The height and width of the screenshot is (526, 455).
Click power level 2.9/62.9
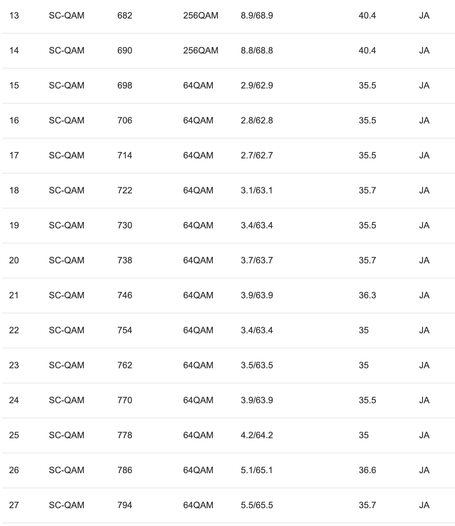coord(257,86)
